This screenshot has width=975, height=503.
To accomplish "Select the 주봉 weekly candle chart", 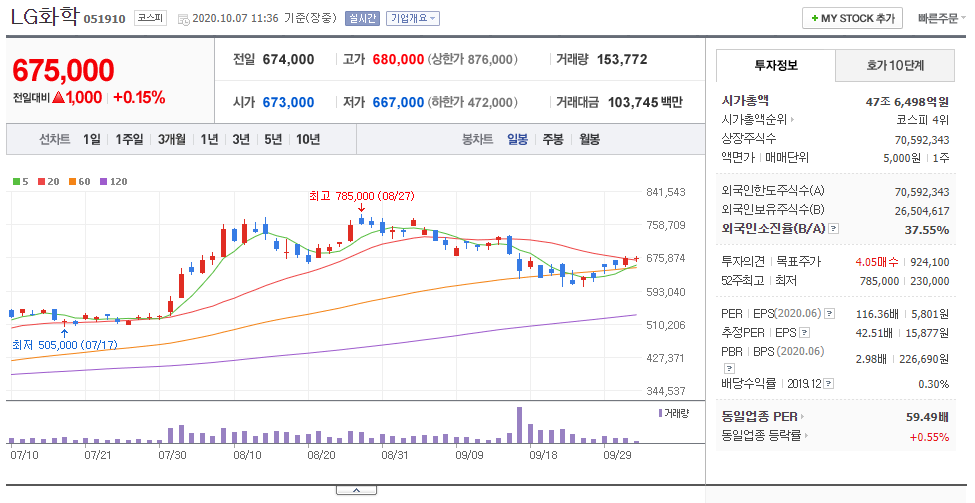I will [553, 139].
